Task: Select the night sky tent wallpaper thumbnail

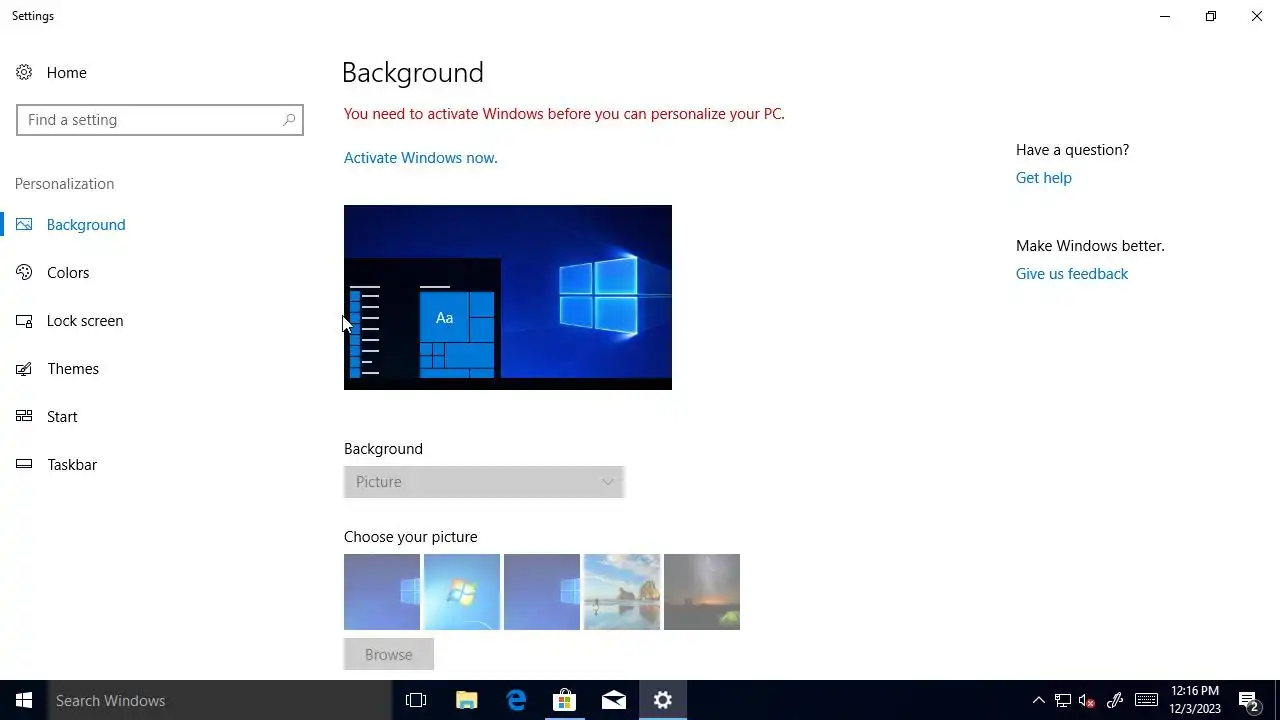Action: pyautogui.click(x=702, y=592)
